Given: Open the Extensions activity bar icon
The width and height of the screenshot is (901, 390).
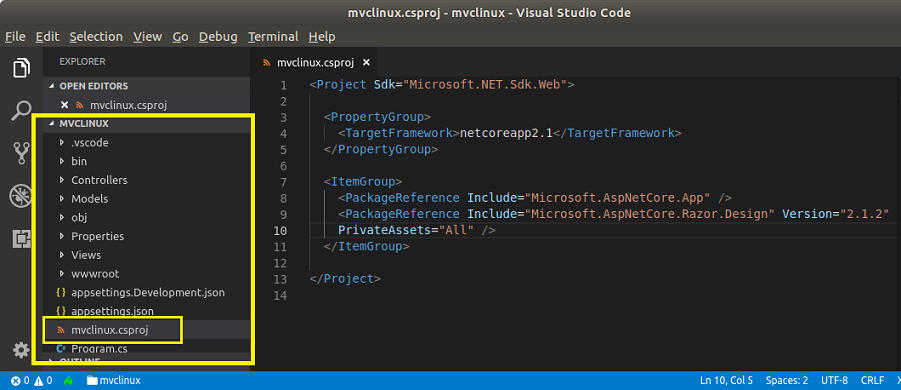Looking at the screenshot, I should pyautogui.click(x=21, y=238).
